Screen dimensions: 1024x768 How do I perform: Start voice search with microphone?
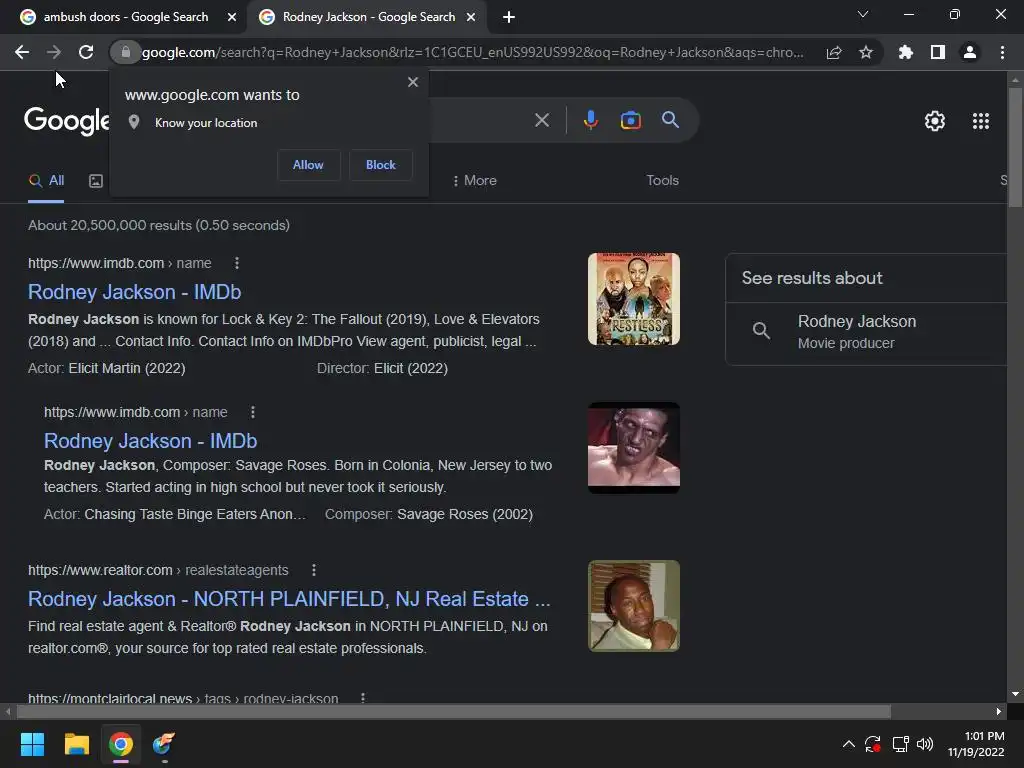point(590,120)
